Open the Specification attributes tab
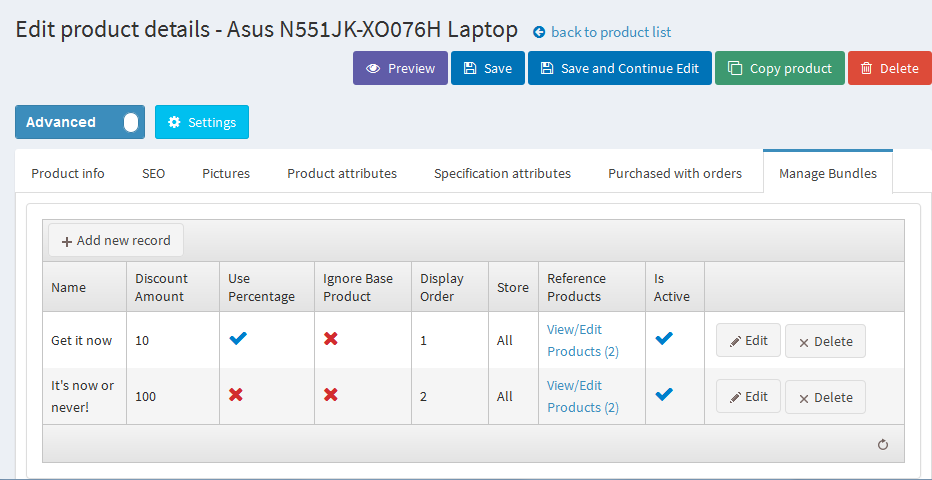The image size is (932, 480). click(x=502, y=173)
